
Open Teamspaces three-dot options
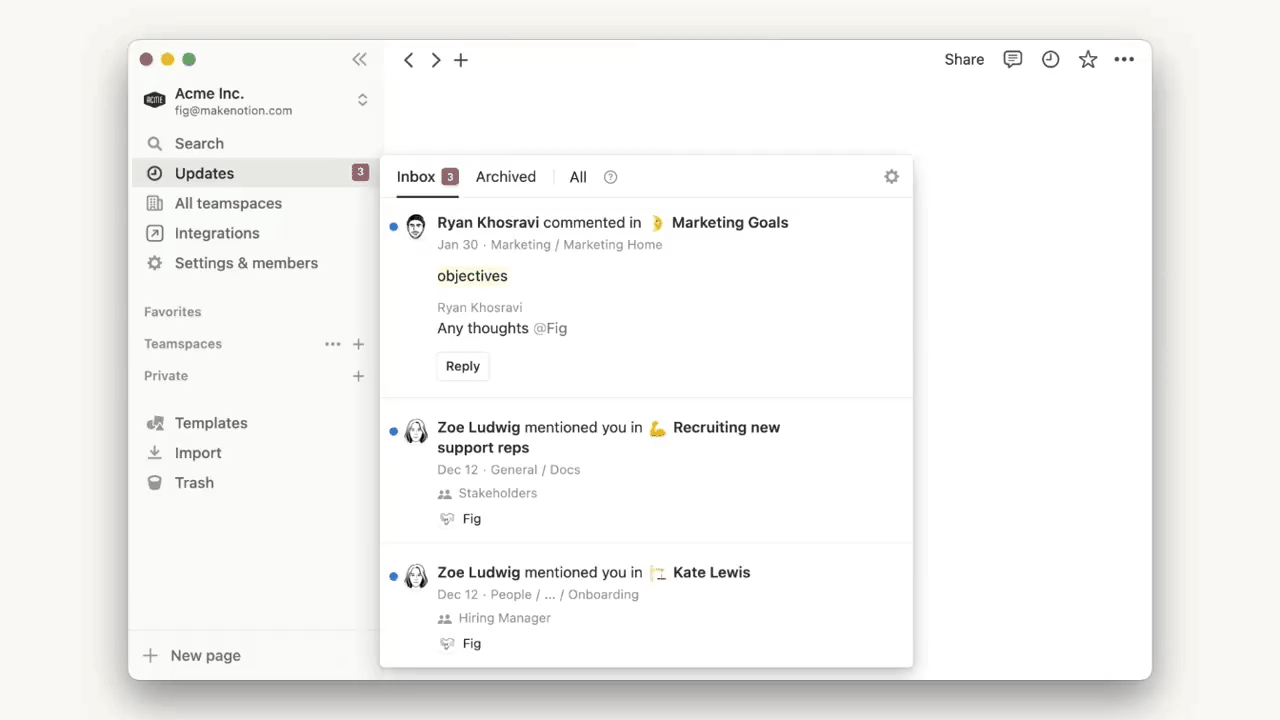point(333,344)
